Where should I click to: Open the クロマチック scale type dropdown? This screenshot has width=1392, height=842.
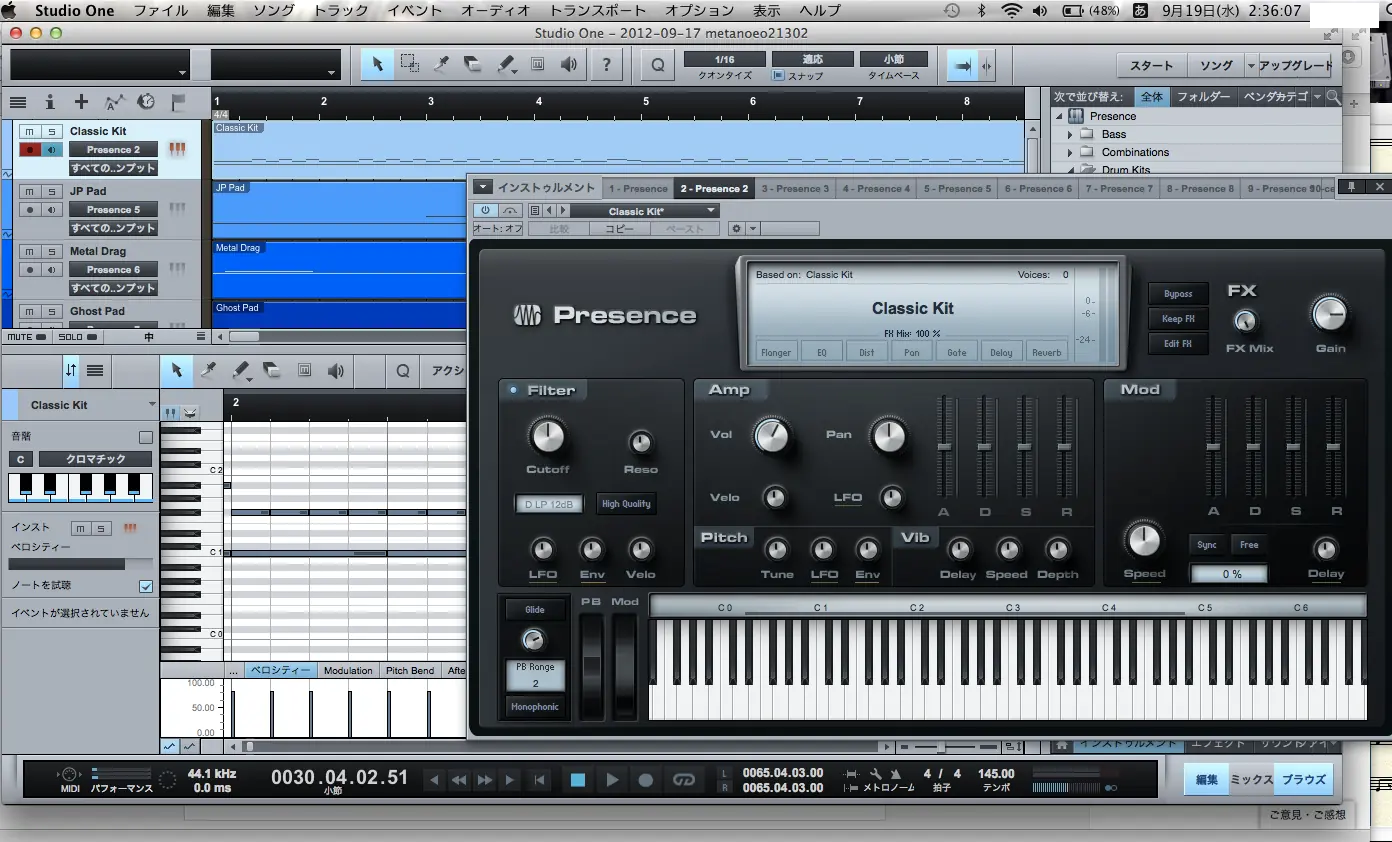pyautogui.click(x=96, y=459)
